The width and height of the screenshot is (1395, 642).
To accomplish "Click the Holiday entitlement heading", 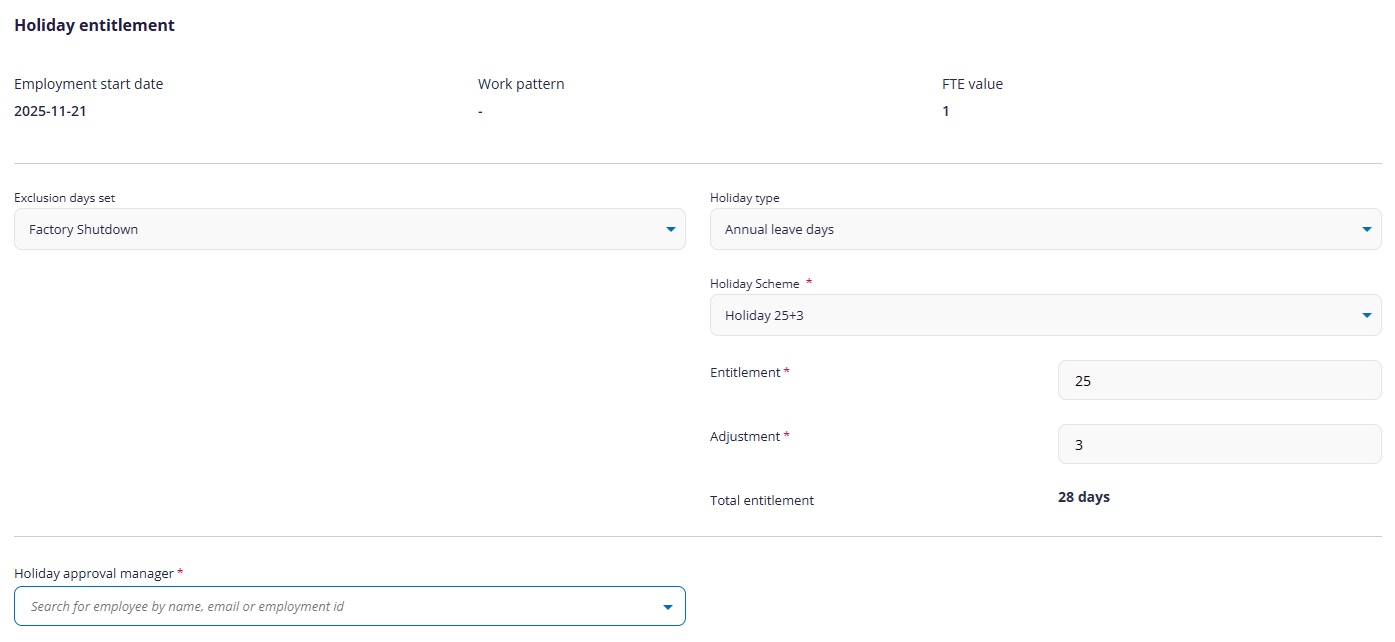I will pos(94,26).
